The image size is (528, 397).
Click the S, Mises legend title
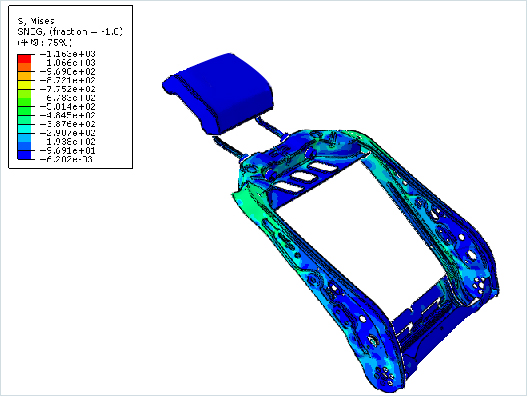(x=36, y=21)
